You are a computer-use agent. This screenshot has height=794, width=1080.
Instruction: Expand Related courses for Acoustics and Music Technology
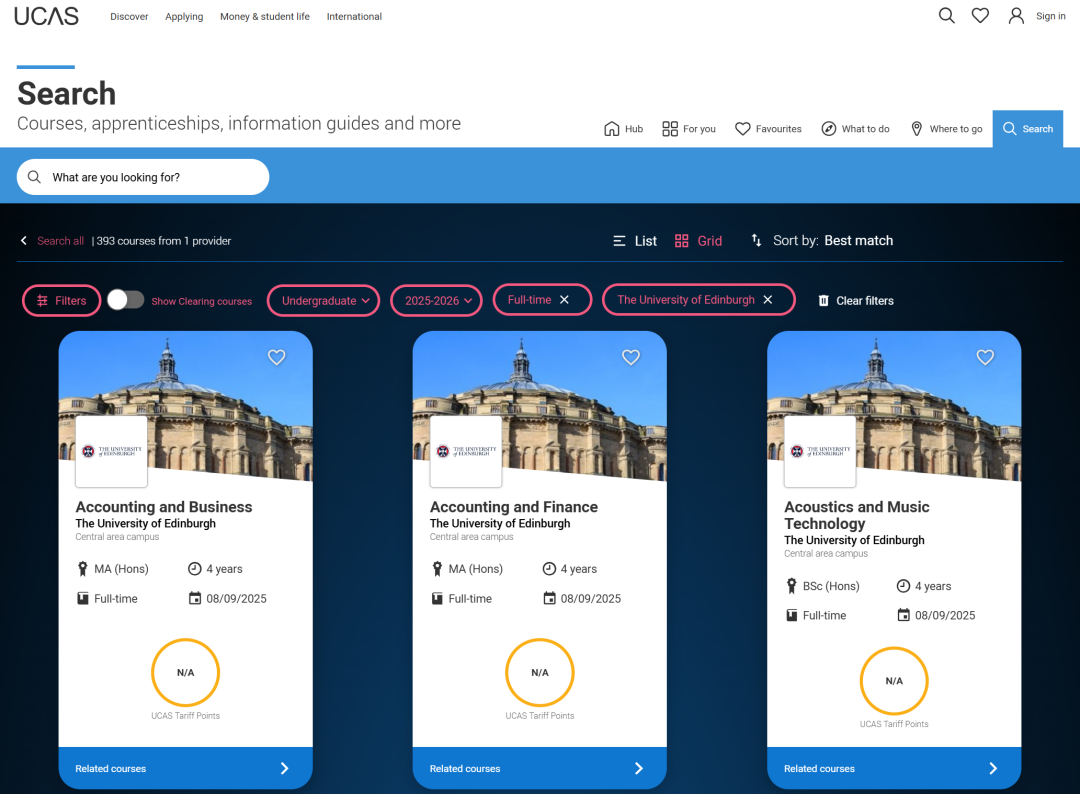click(894, 768)
